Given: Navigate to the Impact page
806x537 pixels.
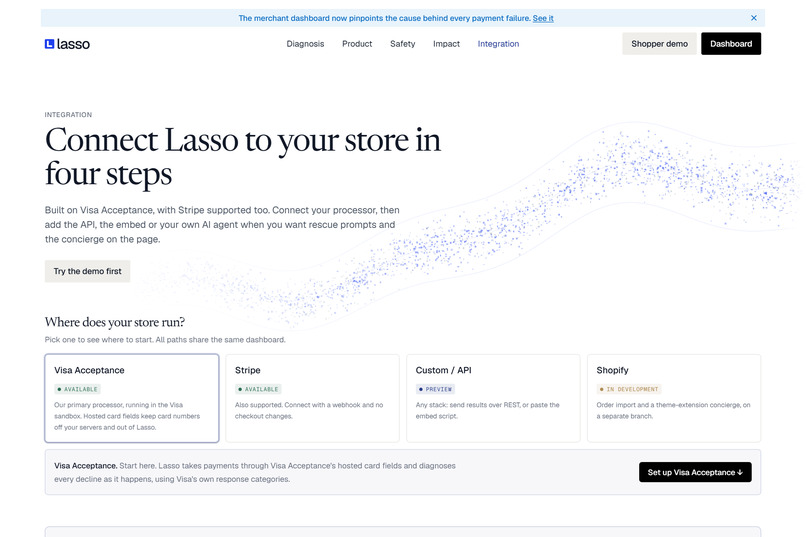Looking at the screenshot, I should (x=446, y=44).
